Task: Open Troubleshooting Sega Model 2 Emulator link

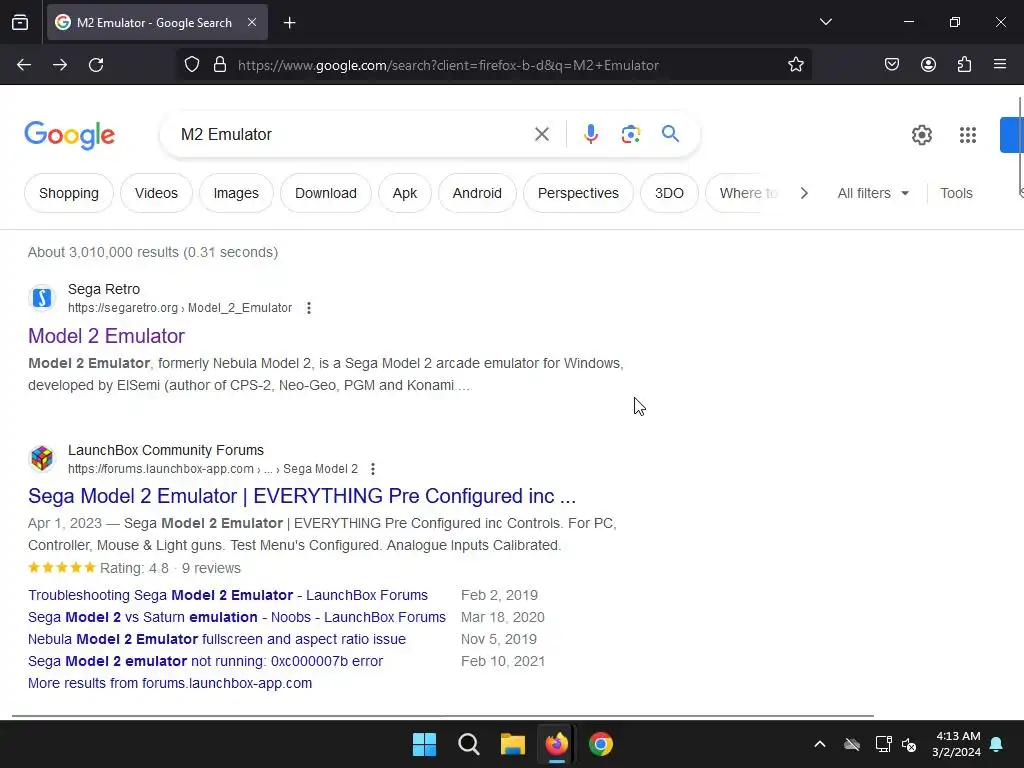Action: (x=228, y=595)
